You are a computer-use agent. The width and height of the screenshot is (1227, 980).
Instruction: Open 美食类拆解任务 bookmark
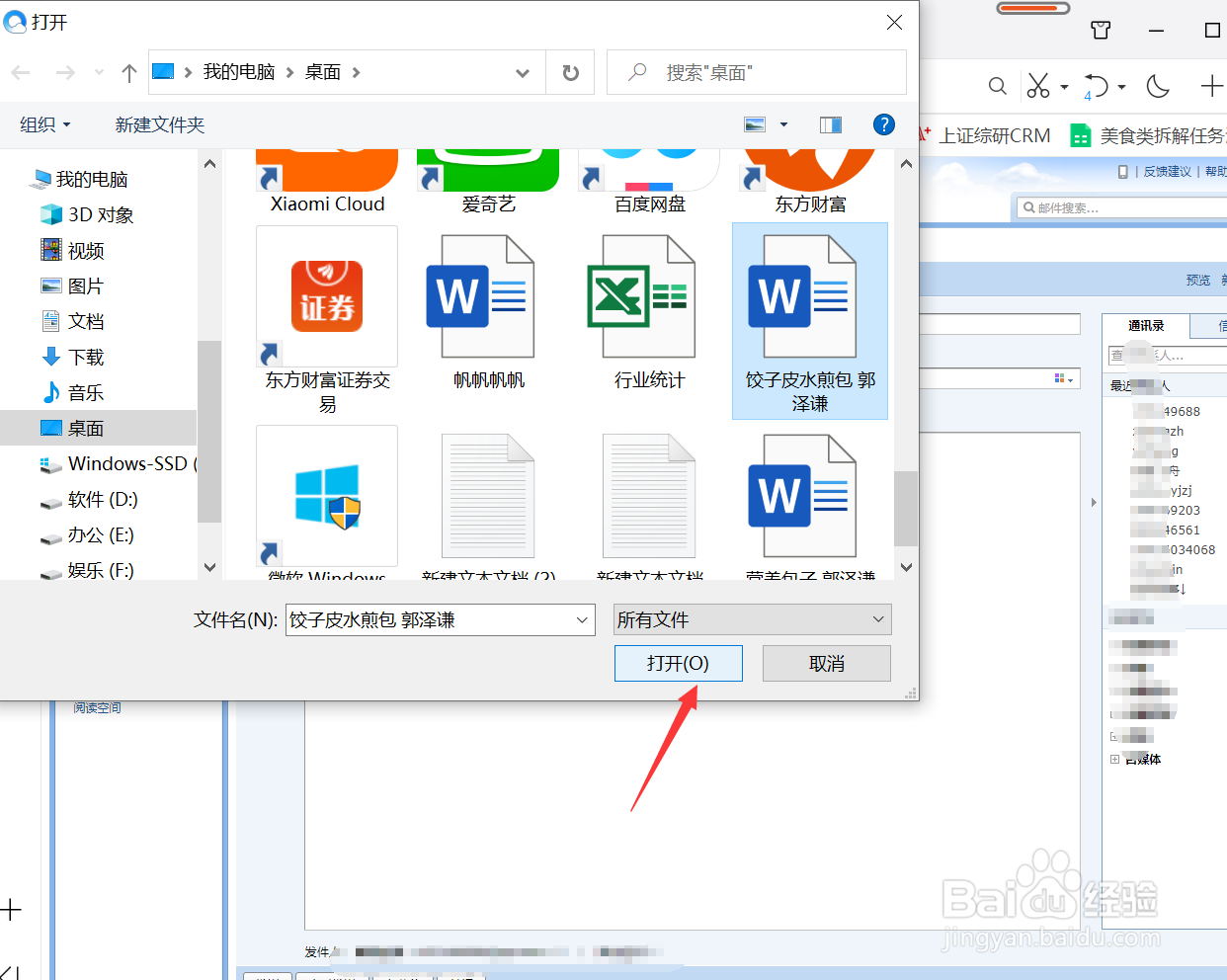click(1149, 135)
